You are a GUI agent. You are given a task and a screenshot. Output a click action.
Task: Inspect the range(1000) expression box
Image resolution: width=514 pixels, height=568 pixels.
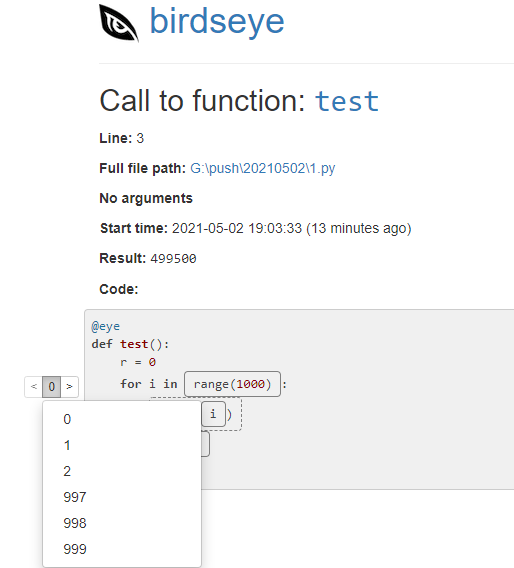point(232,384)
